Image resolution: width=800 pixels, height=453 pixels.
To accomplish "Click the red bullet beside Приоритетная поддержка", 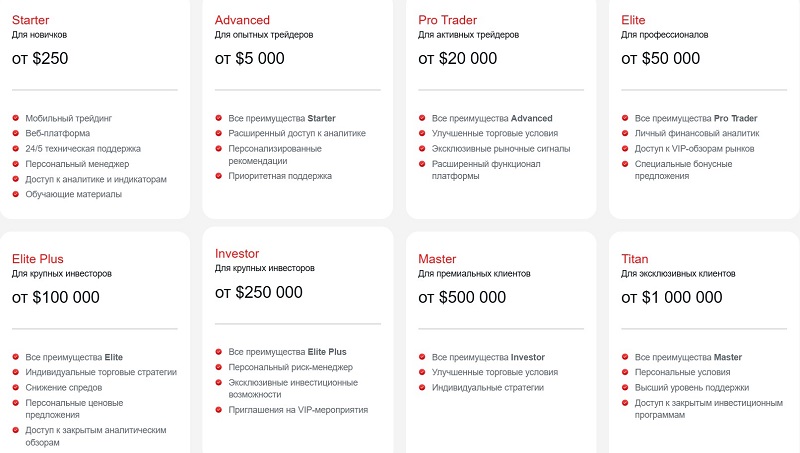I will pos(219,176).
